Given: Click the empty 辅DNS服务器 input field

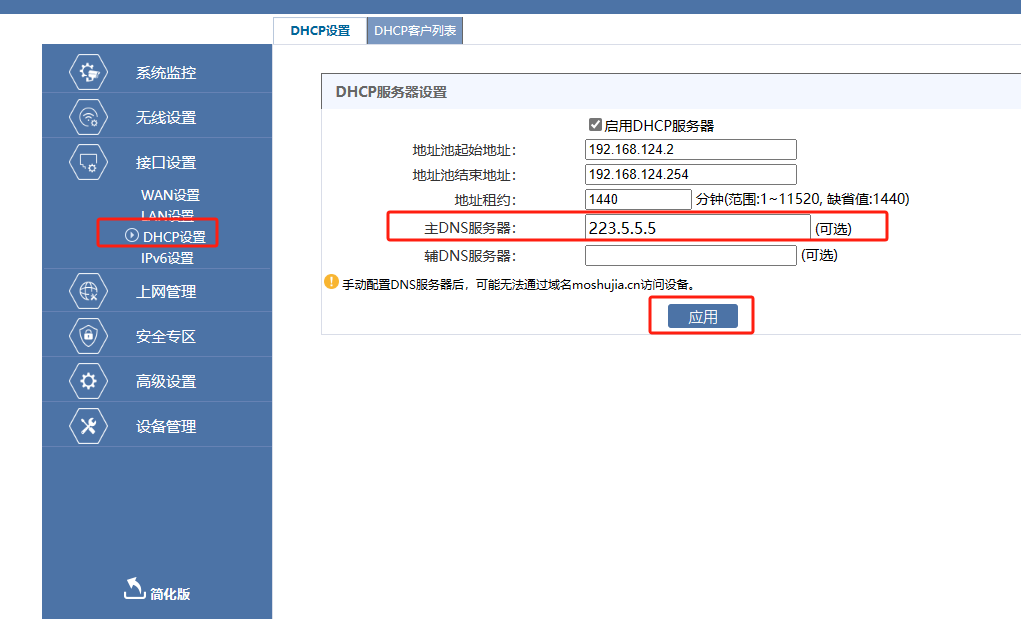Looking at the screenshot, I should [x=690, y=255].
